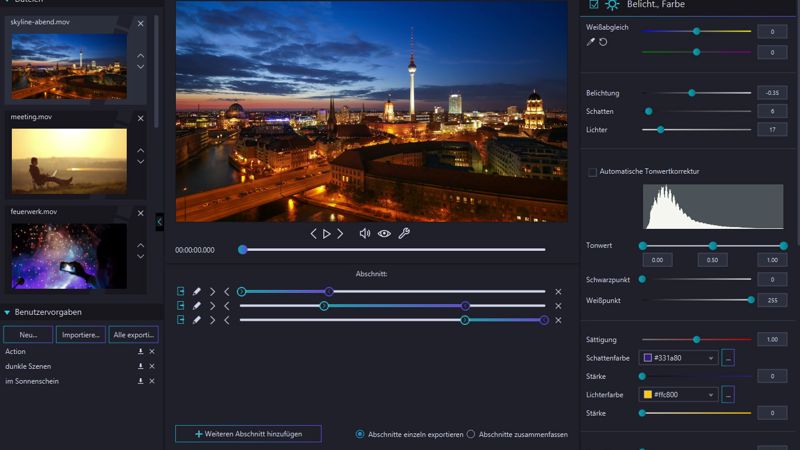800x450 pixels.
Task: Delete the im Sonnenschein preset
Action: (x=152, y=381)
